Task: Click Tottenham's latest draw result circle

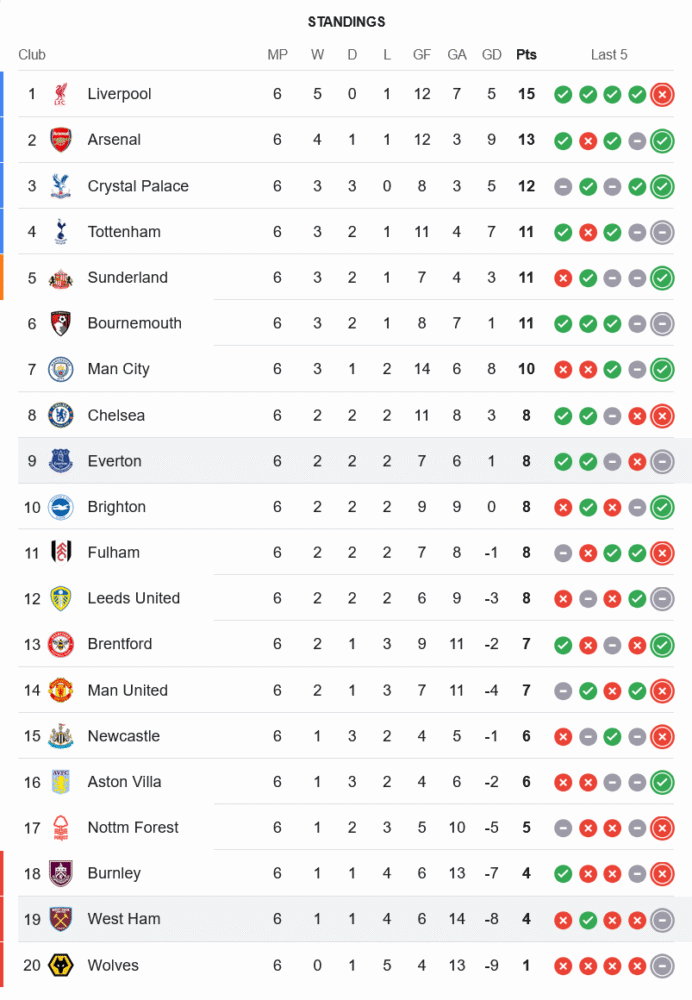Action: coord(662,233)
